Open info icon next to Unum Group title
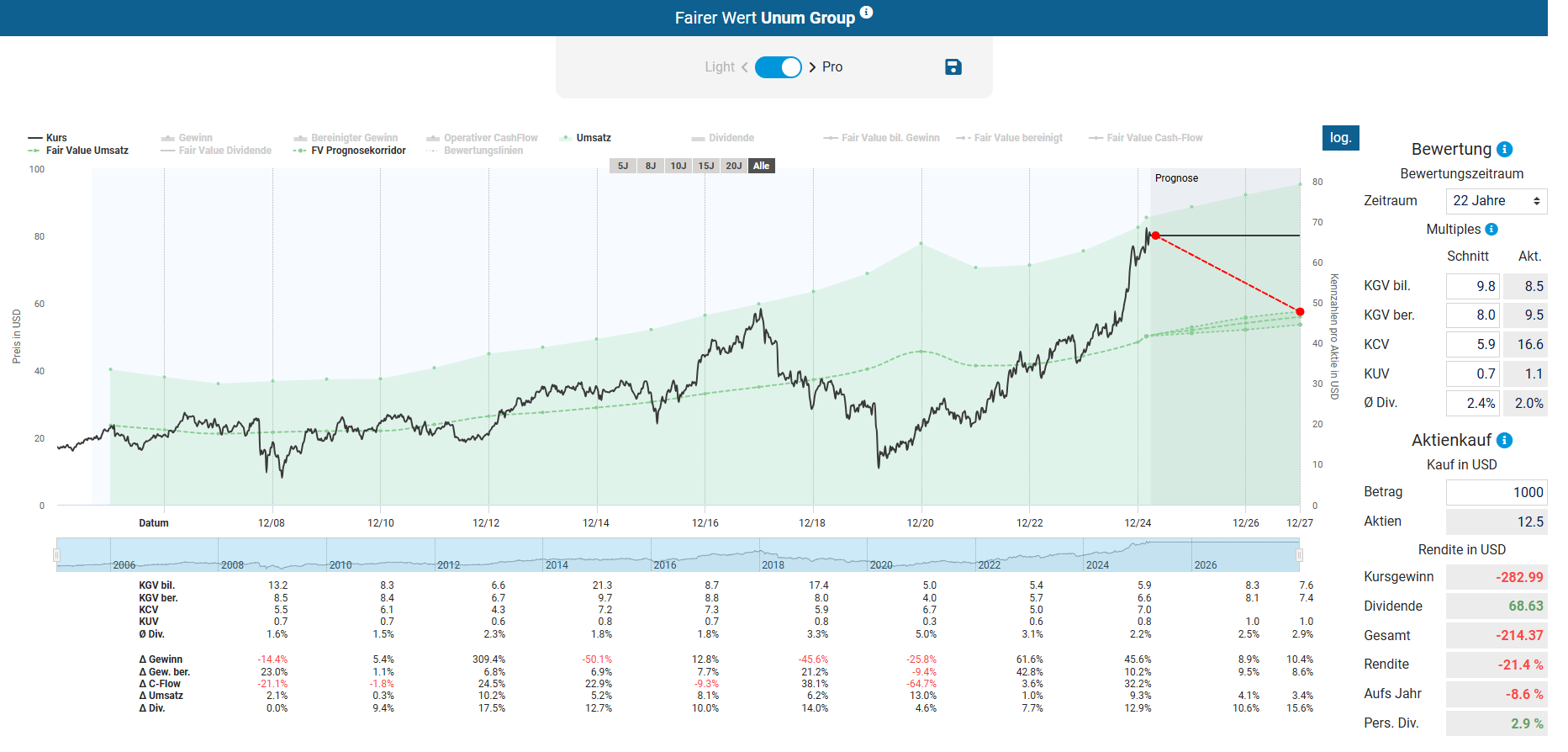The width and height of the screenshot is (1568, 752). (x=866, y=13)
